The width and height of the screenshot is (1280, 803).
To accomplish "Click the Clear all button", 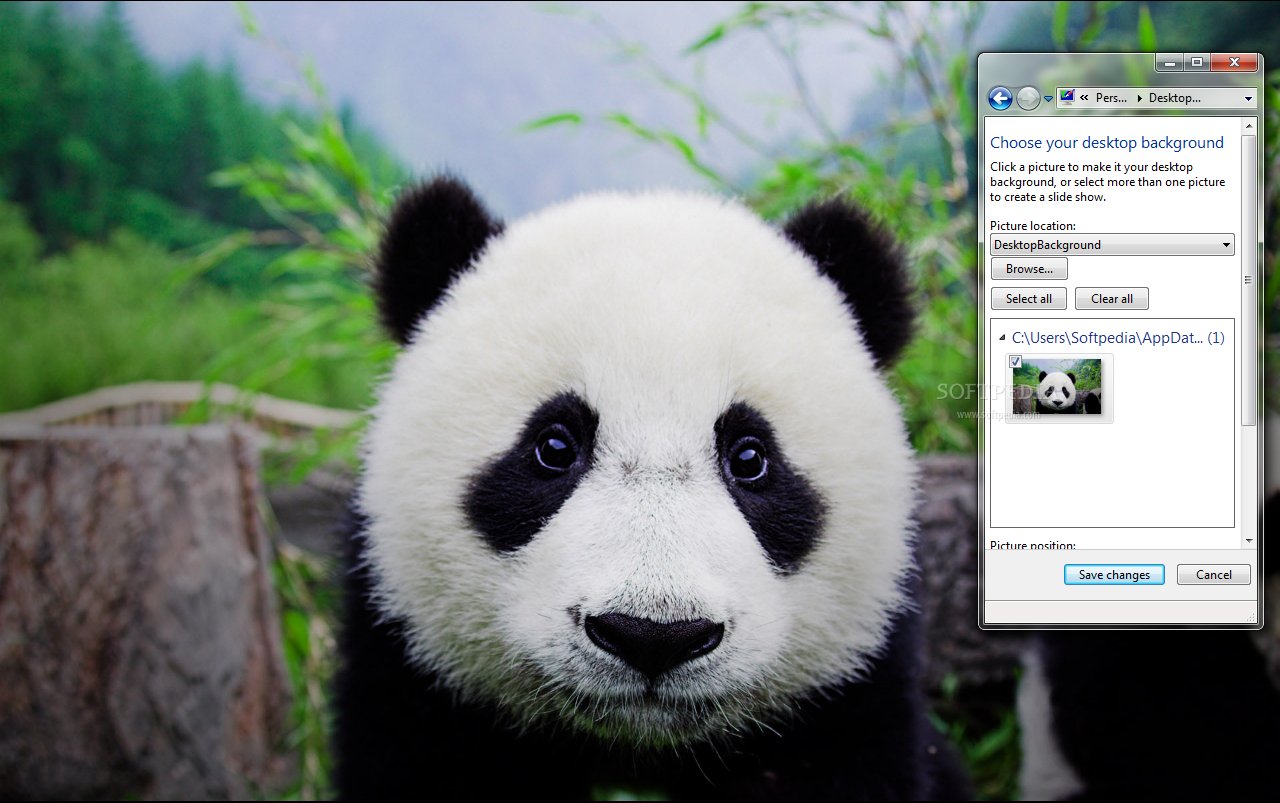I will (1112, 299).
